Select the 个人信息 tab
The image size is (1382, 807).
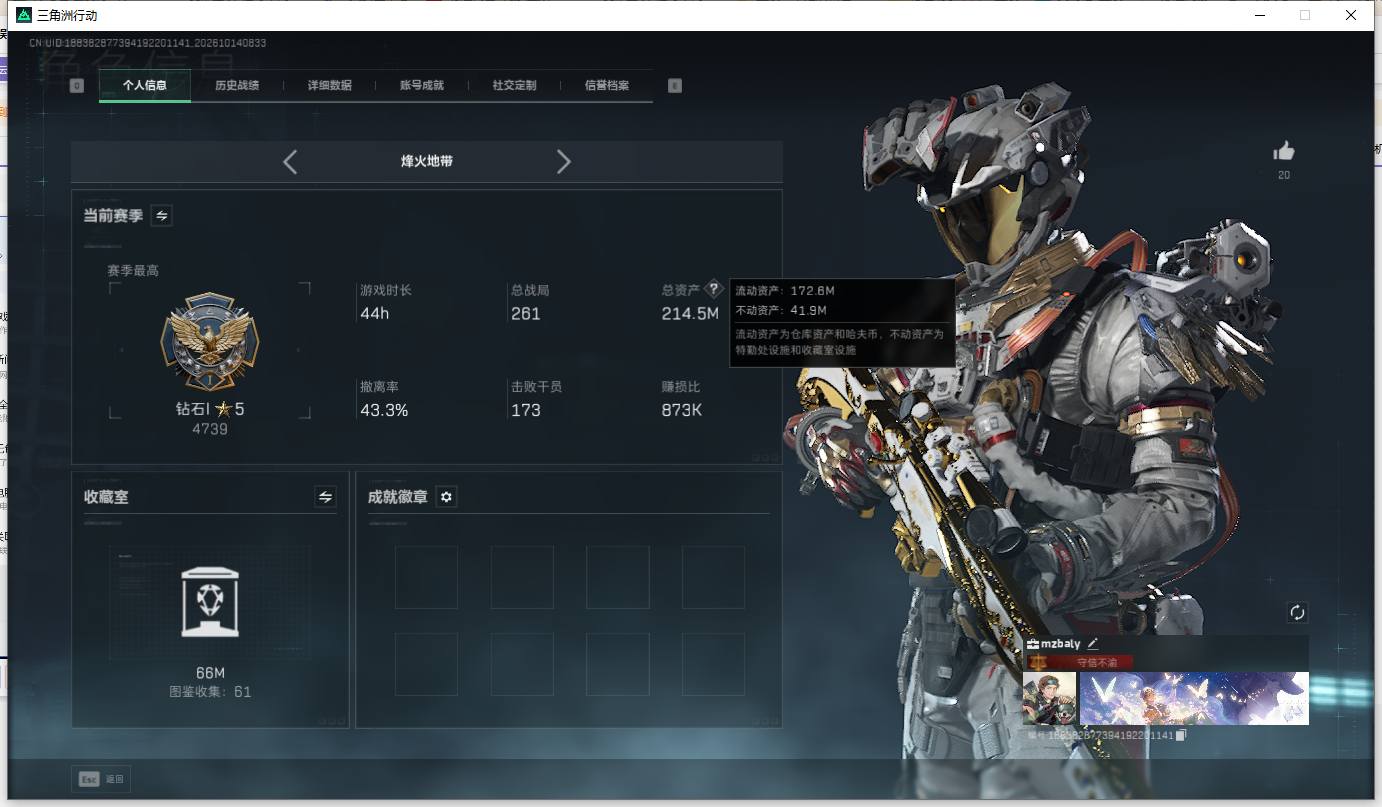(145, 86)
